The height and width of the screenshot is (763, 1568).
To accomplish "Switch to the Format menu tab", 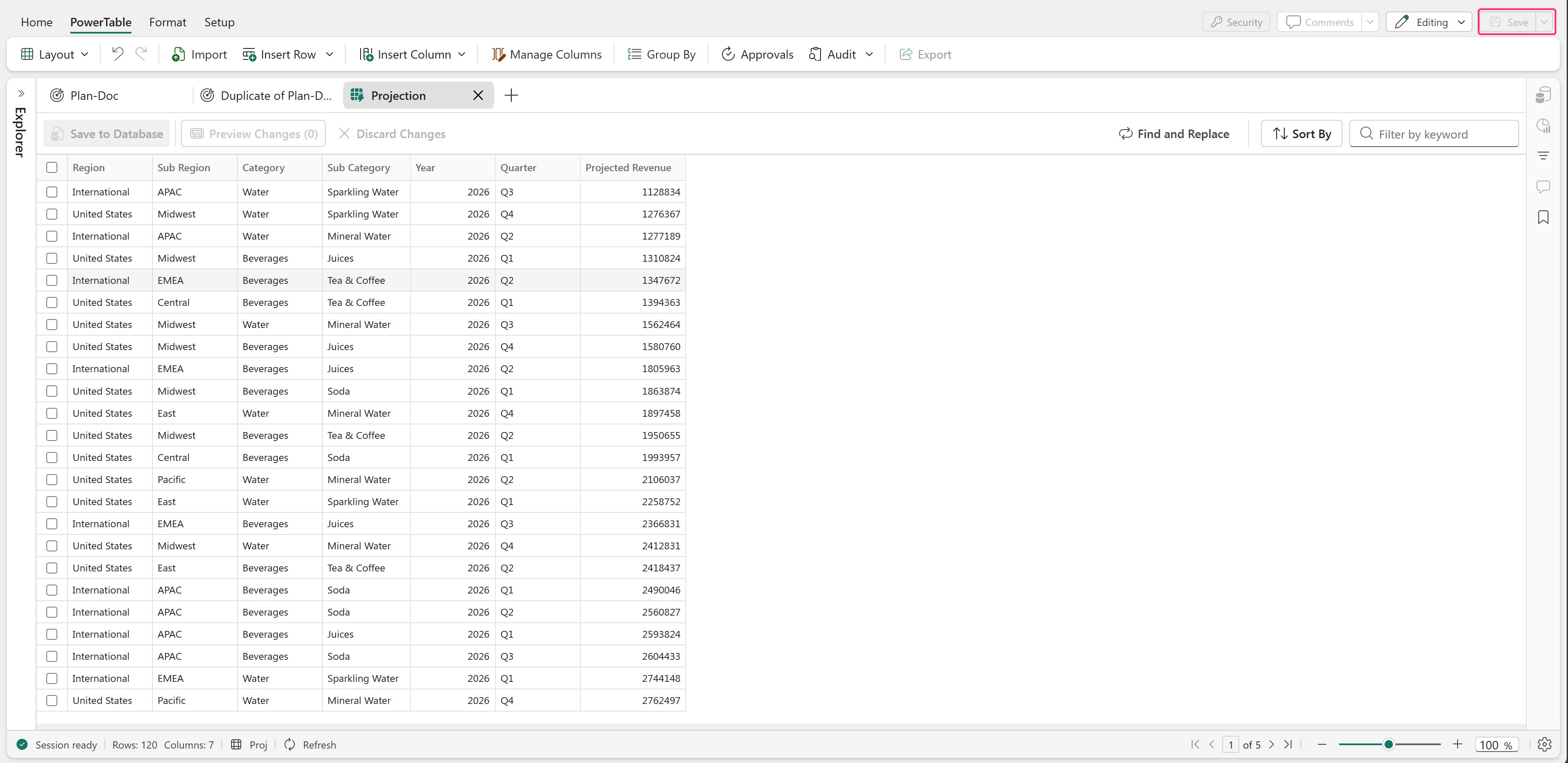I will (x=167, y=22).
